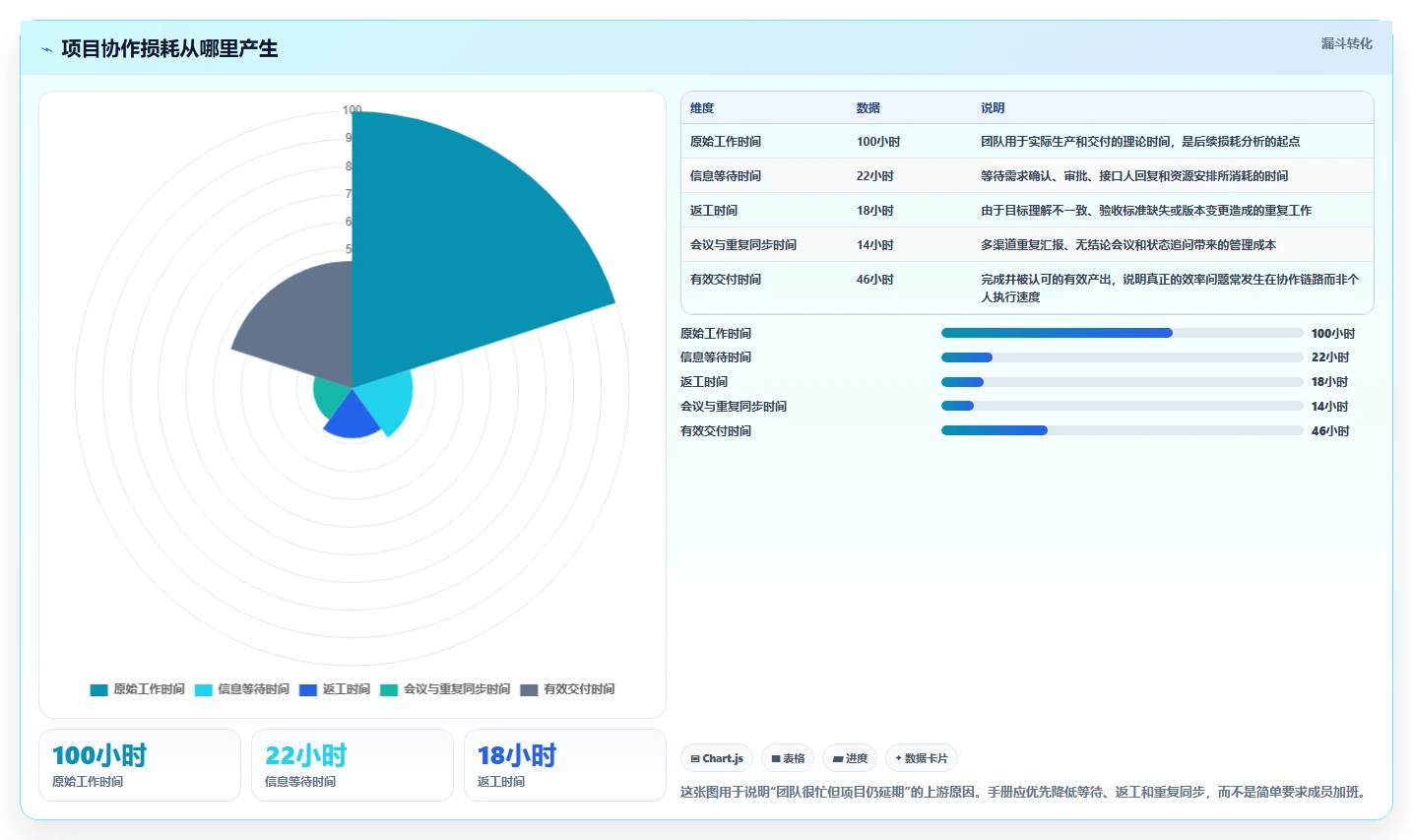Open the 18小时 返工时间 stat card
The image size is (1413, 840).
tap(565, 765)
